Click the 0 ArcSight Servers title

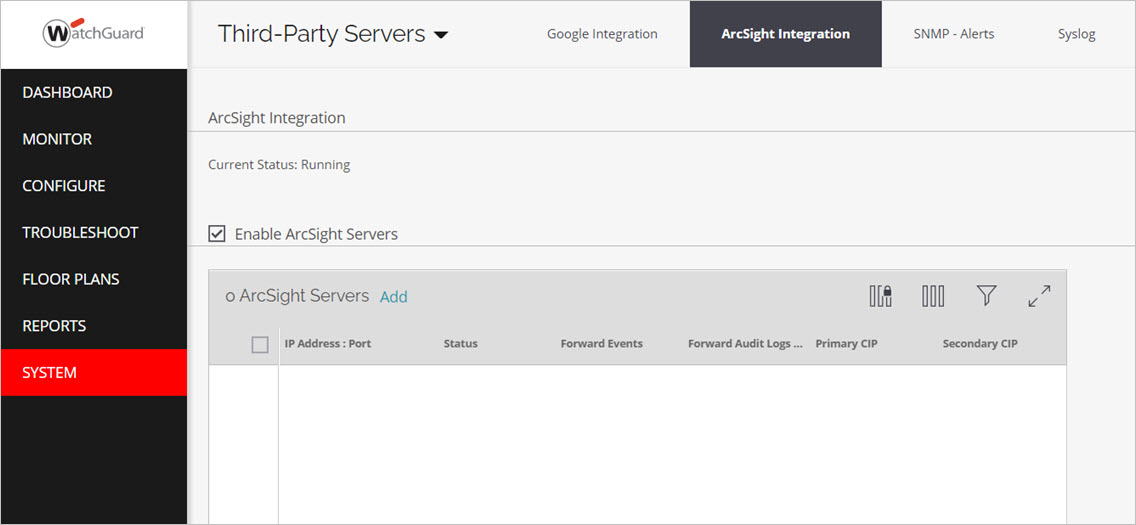coord(297,296)
